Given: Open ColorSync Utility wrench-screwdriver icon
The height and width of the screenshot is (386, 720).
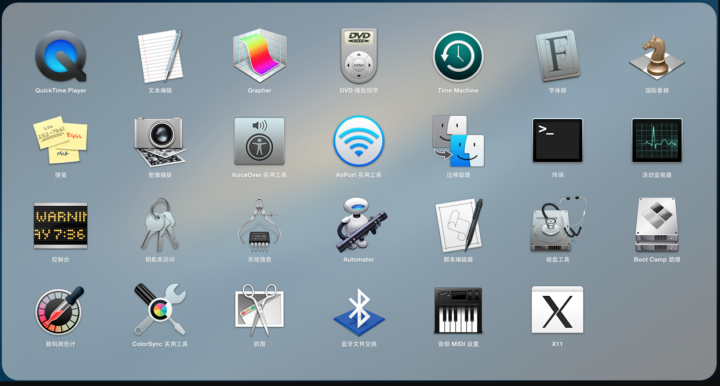Looking at the screenshot, I should [160, 309].
